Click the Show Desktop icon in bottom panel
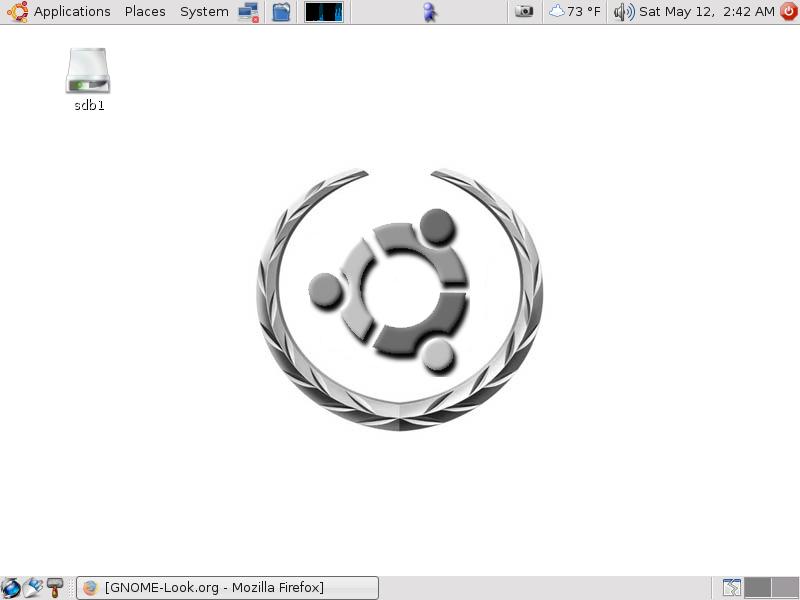The image size is (800, 600). (732, 588)
